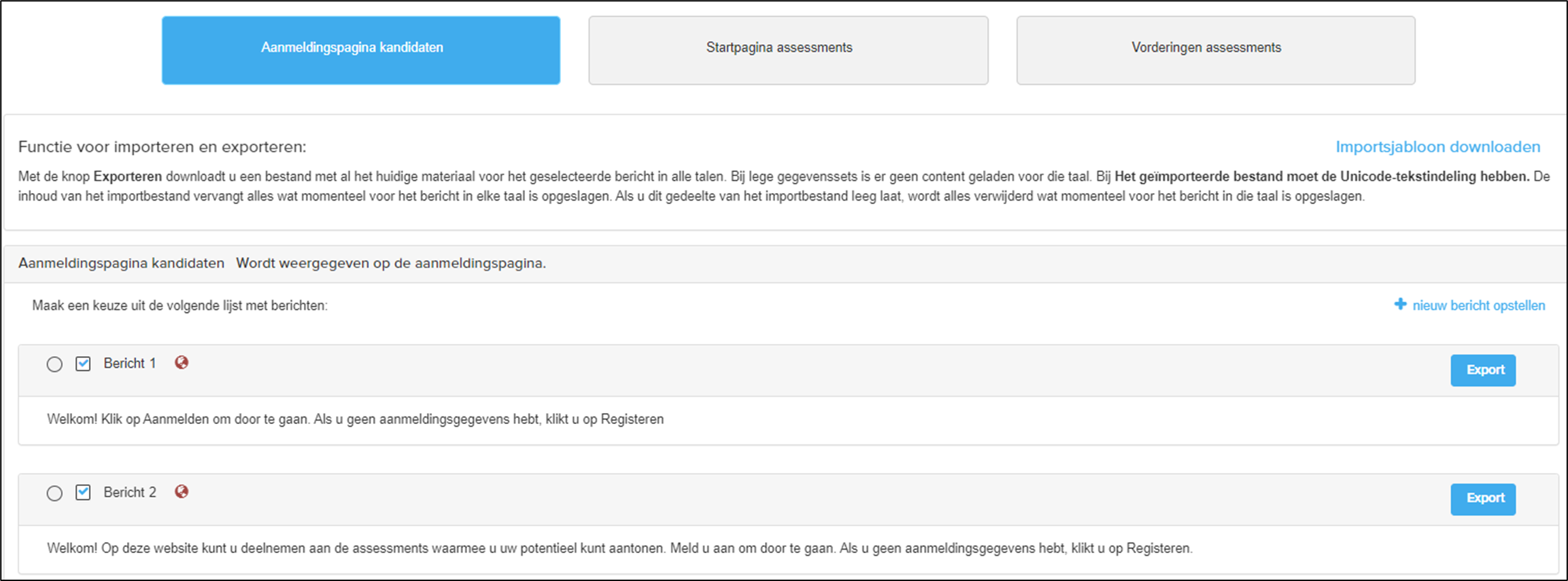The image size is (1568, 581).
Task: Click the Importsjabloon downloaden link
Action: 1437,147
